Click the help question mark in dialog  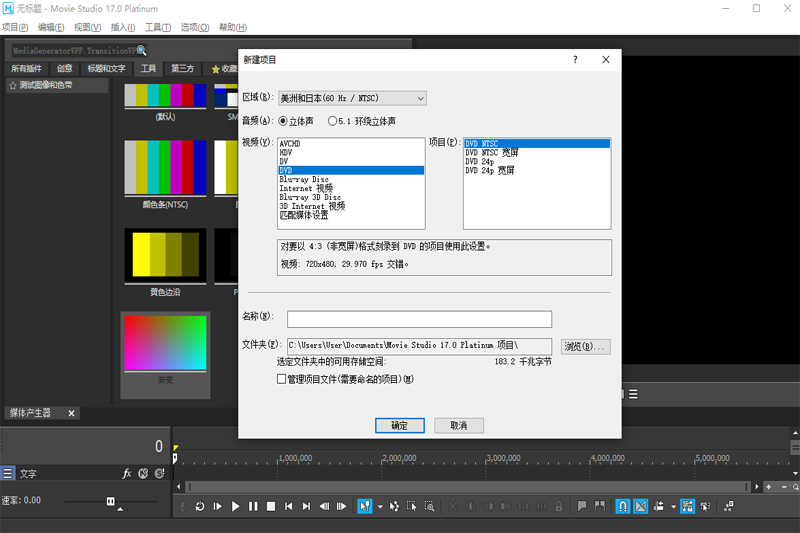[575, 60]
